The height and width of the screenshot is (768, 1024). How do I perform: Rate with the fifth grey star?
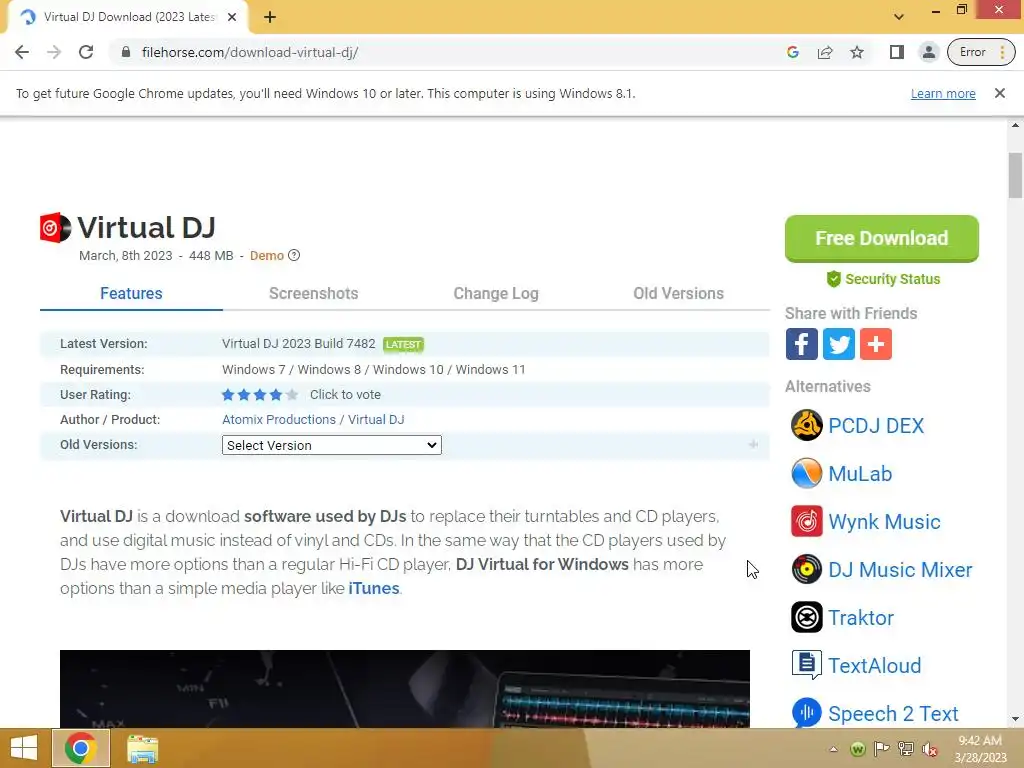click(292, 394)
